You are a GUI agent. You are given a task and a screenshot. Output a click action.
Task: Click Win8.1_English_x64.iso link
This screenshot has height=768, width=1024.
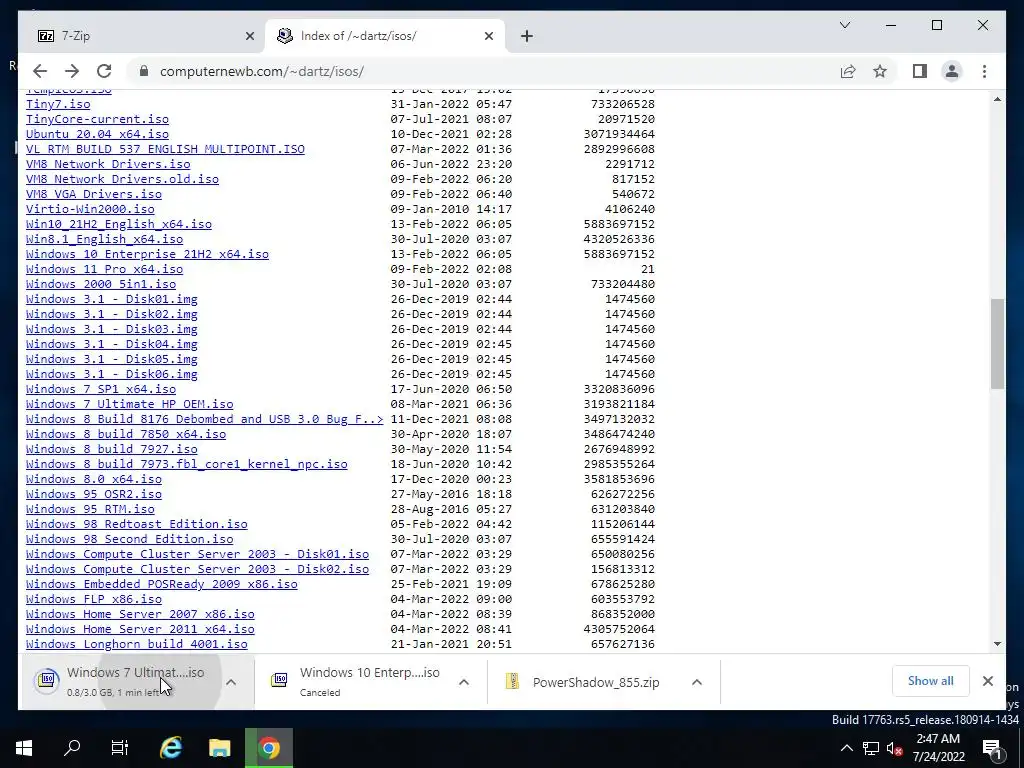coord(104,239)
